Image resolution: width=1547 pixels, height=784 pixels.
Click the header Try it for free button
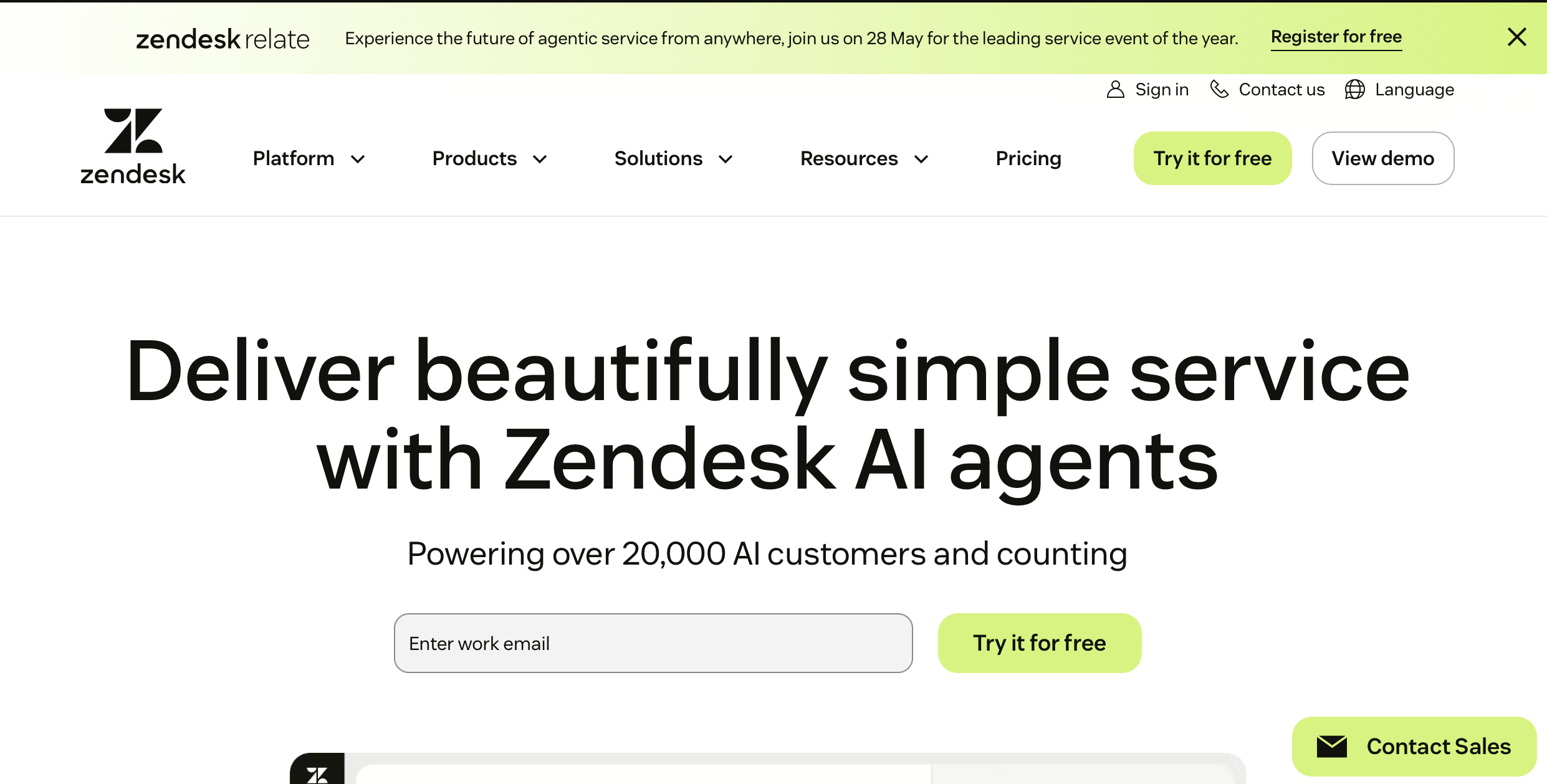1212,158
